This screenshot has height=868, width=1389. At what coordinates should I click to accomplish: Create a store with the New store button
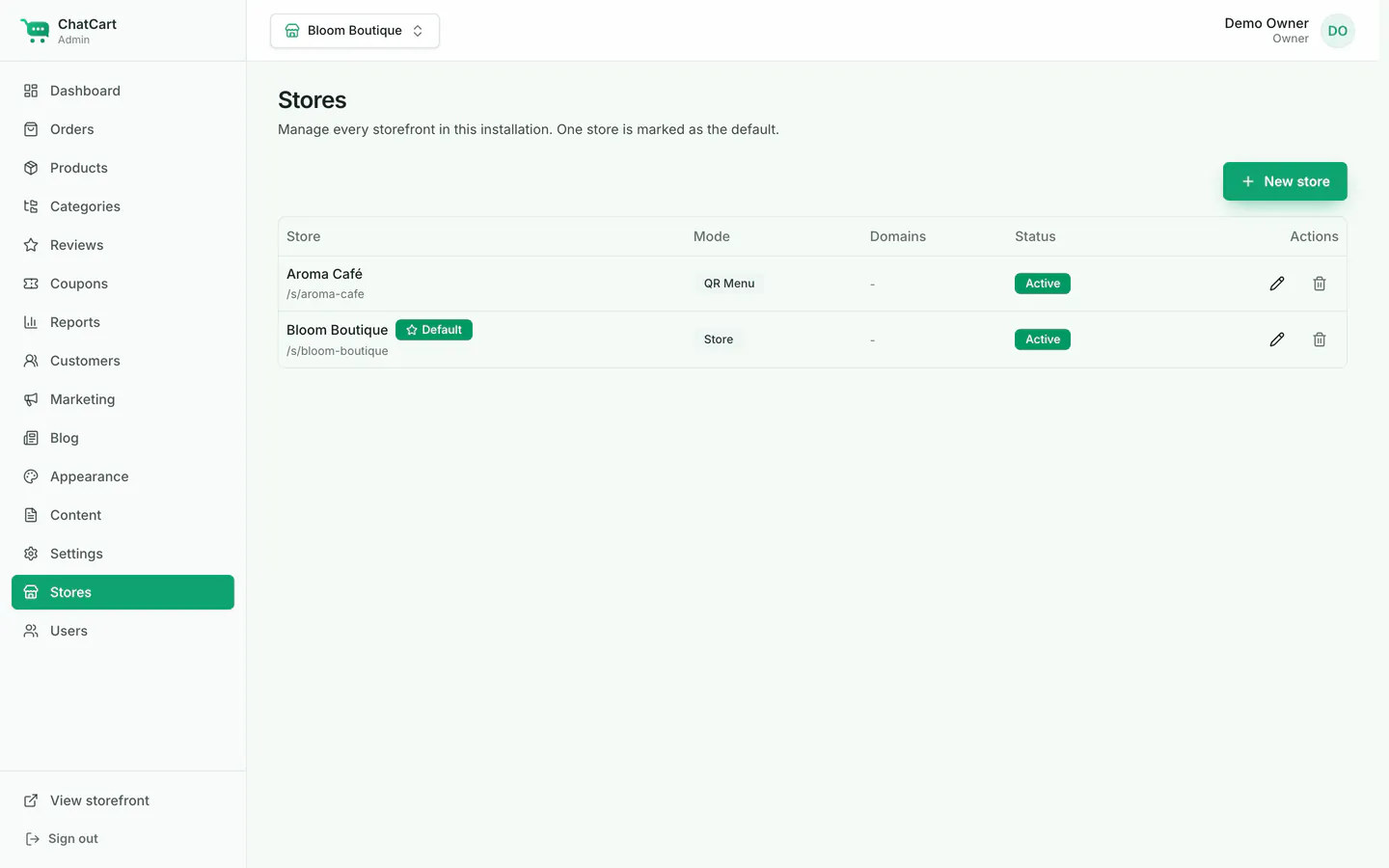tap(1285, 181)
